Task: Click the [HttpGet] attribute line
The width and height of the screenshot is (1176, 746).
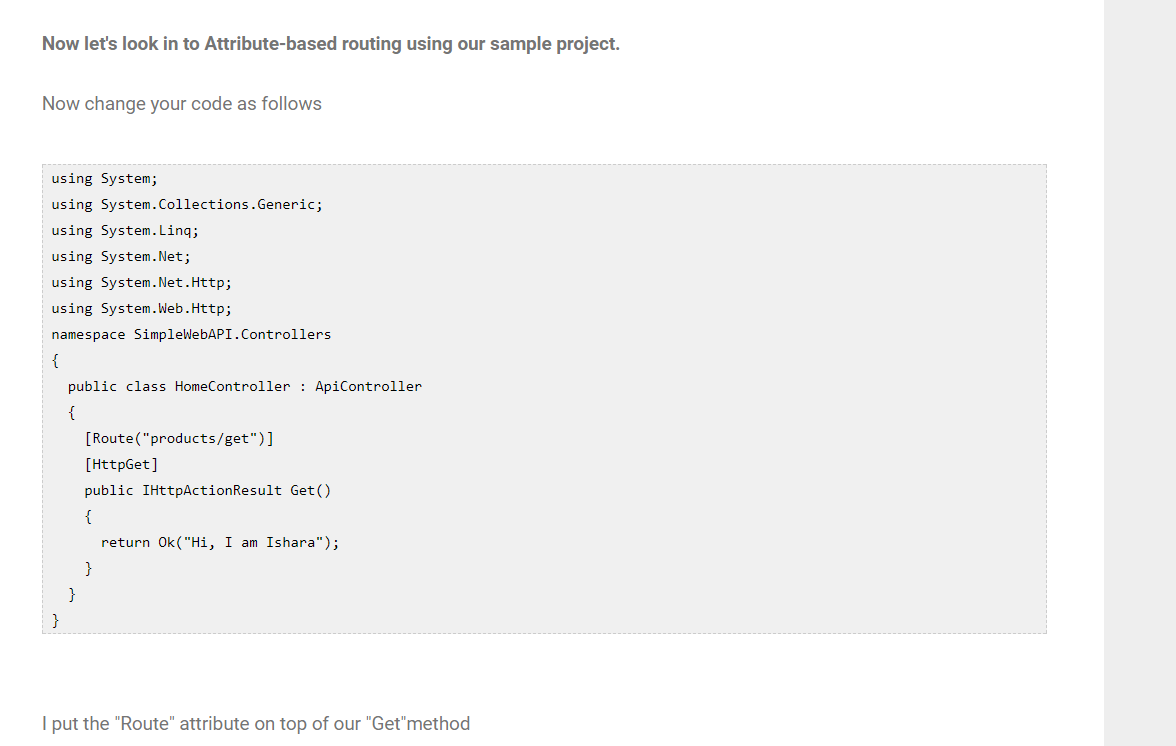Action: tap(121, 465)
